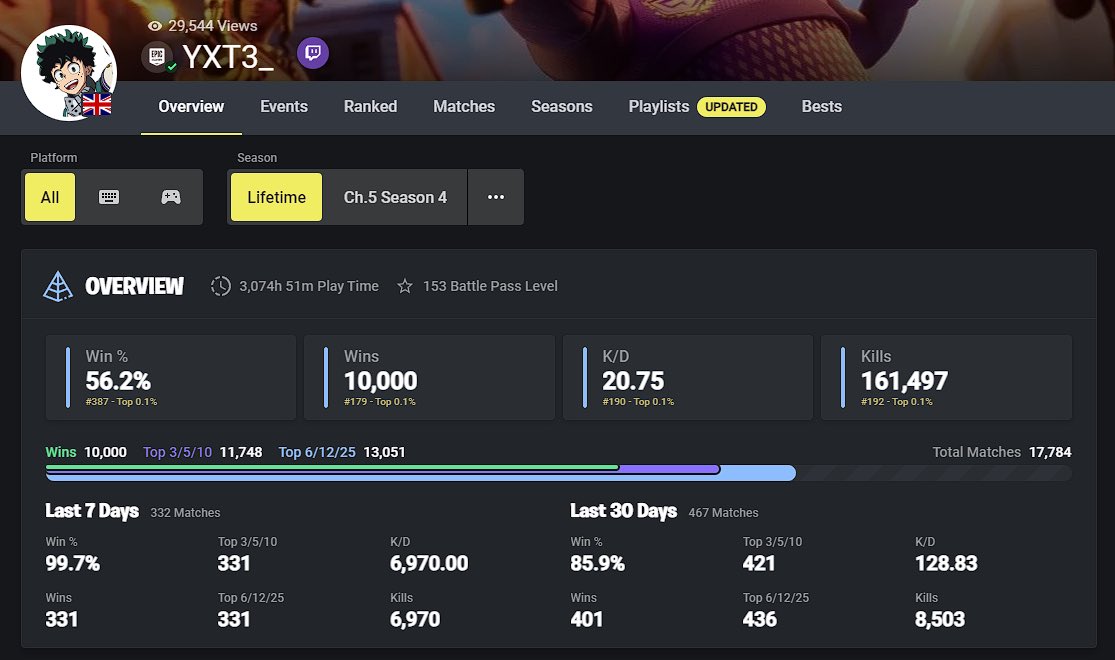Screen dimensions: 1115x660
Task: Click 153 Battle Pass Level text
Action: (x=490, y=286)
